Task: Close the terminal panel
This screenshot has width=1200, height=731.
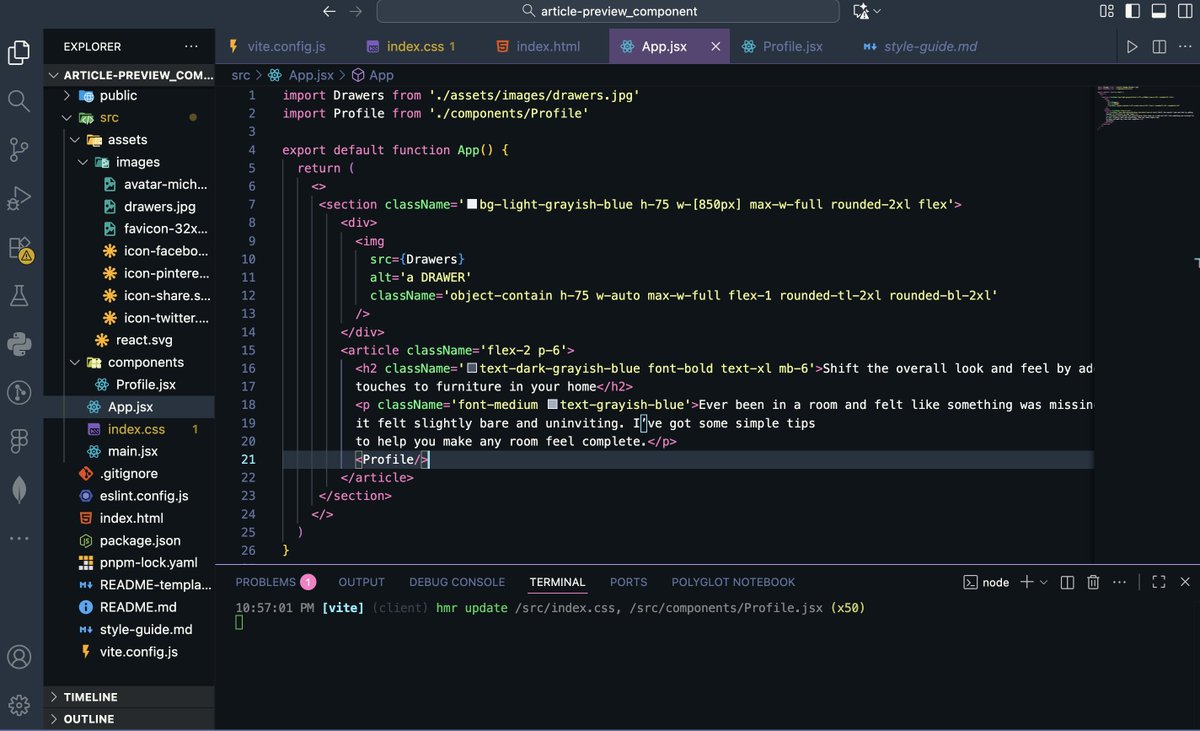Action: click(1185, 582)
